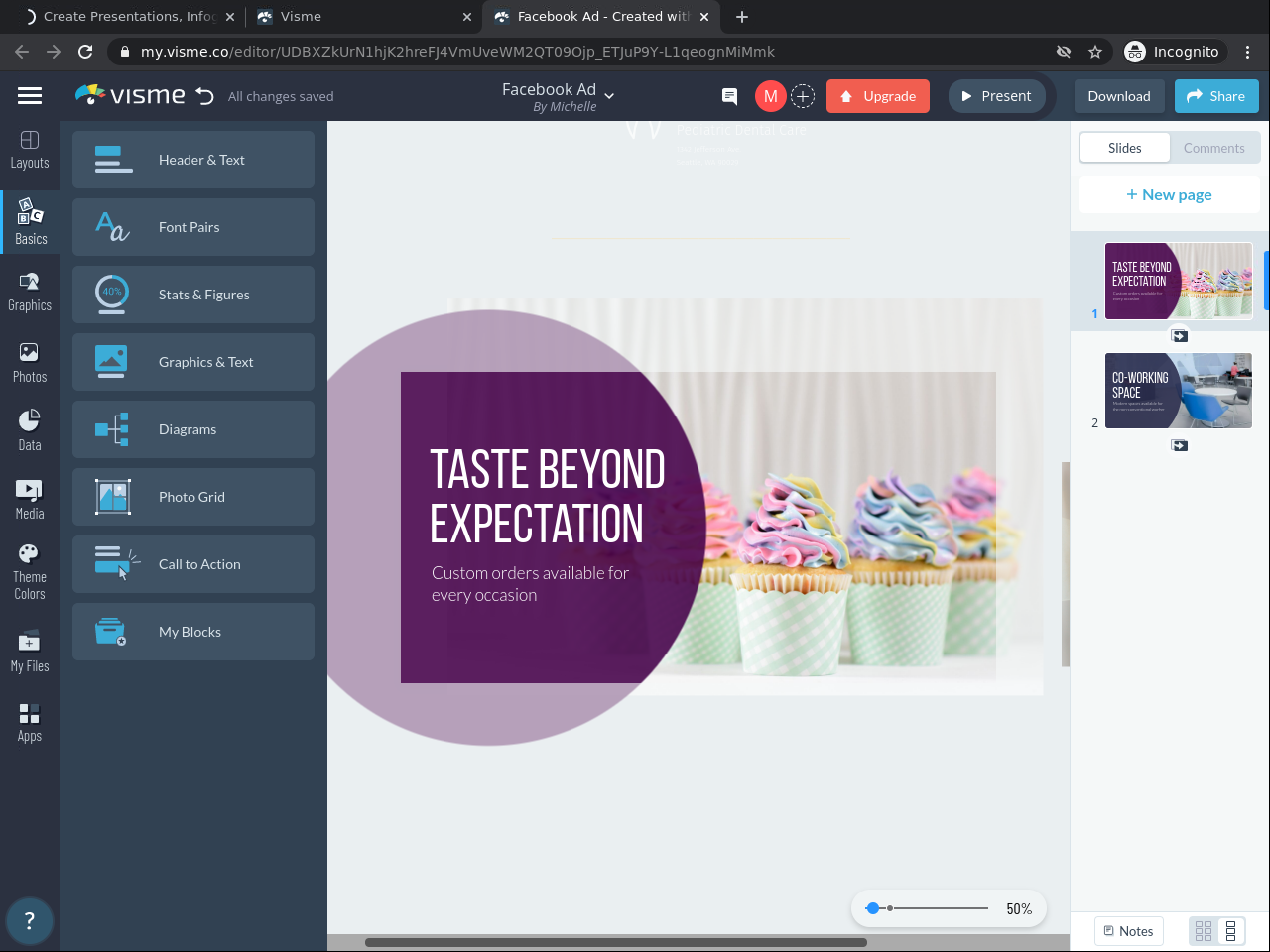Image resolution: width=1270 pixels, height=952 pixels.
Task: Open My Files in the left sidebar
Action: coord(30,652)
